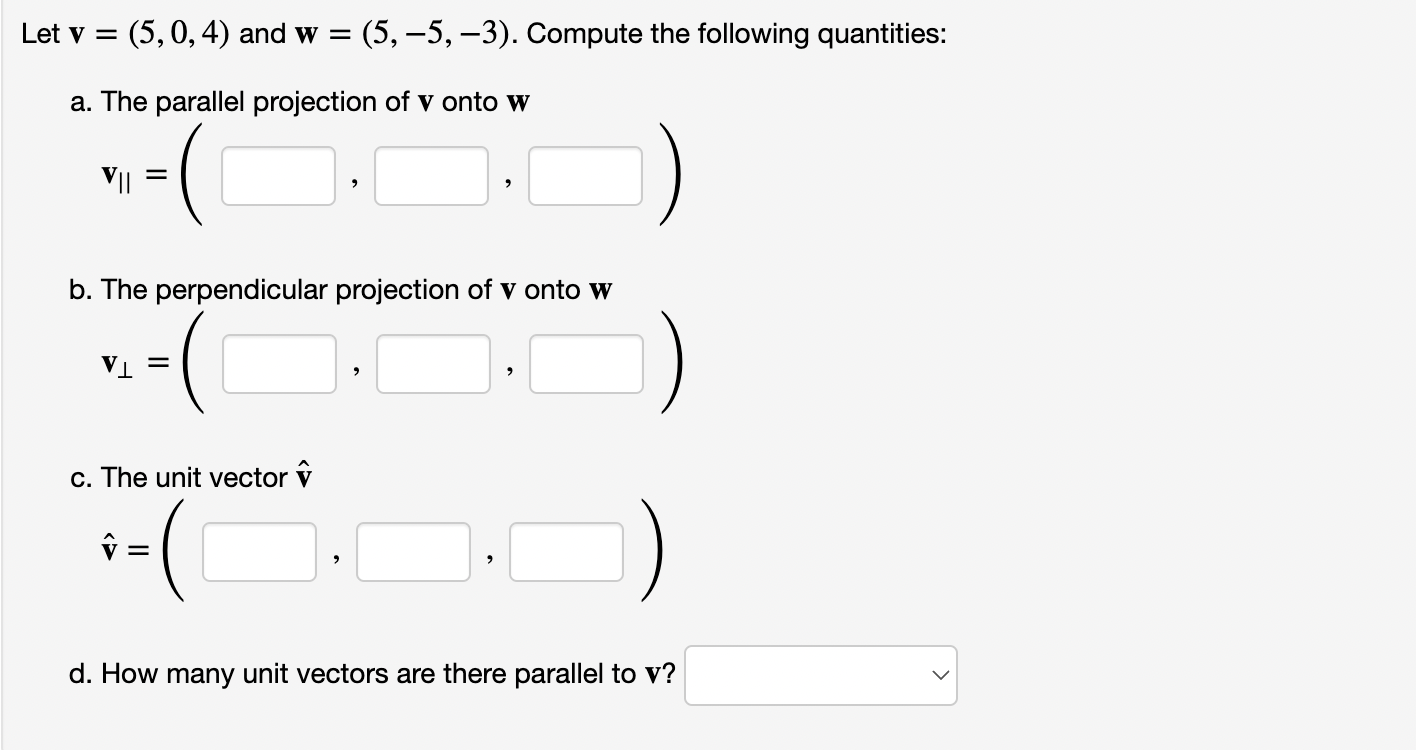Click the third component box of v perpendicular
The width and height of the screenshot is (1416, 750).
587,363
